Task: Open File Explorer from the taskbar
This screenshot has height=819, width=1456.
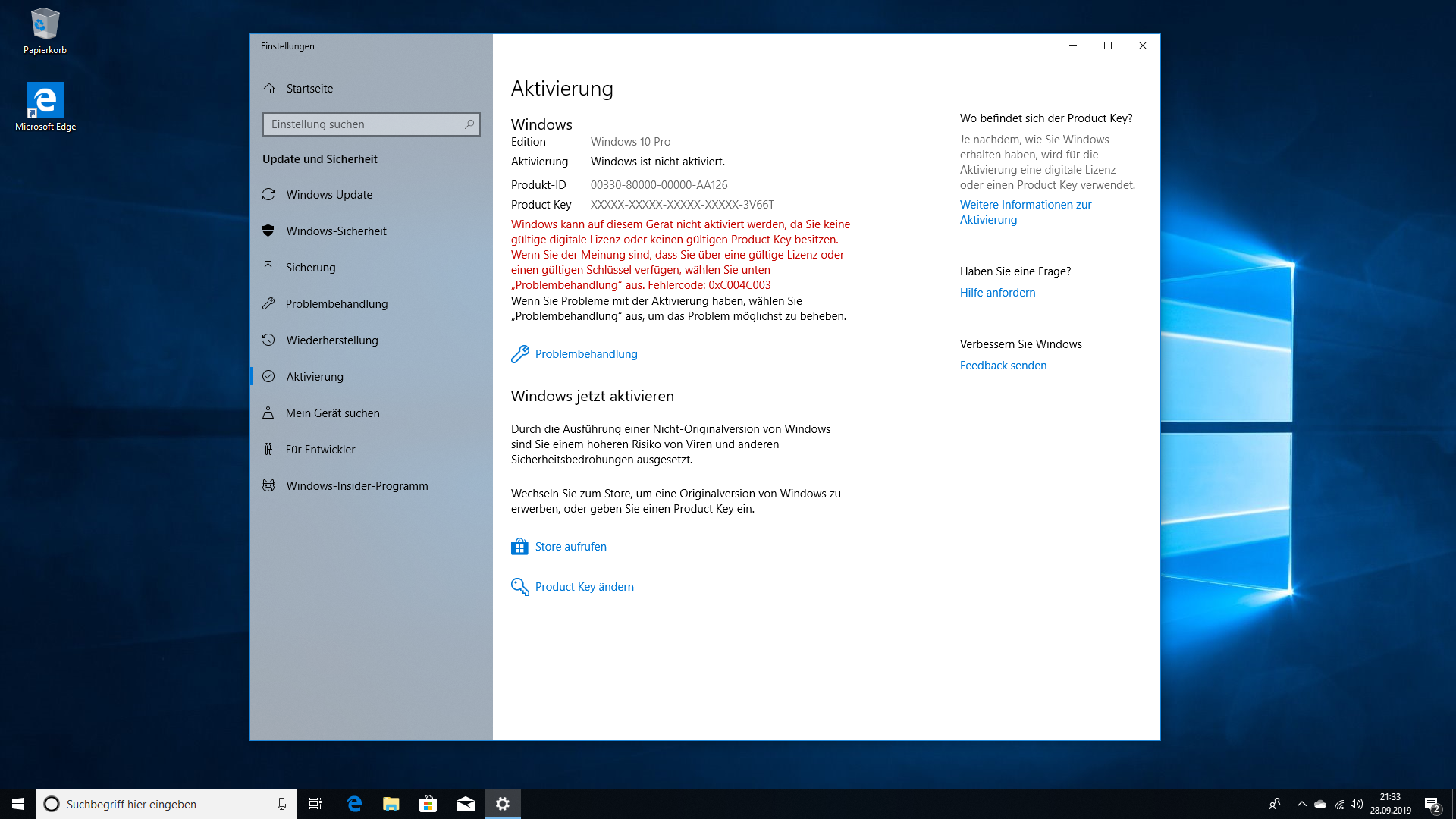Action: 391,804
